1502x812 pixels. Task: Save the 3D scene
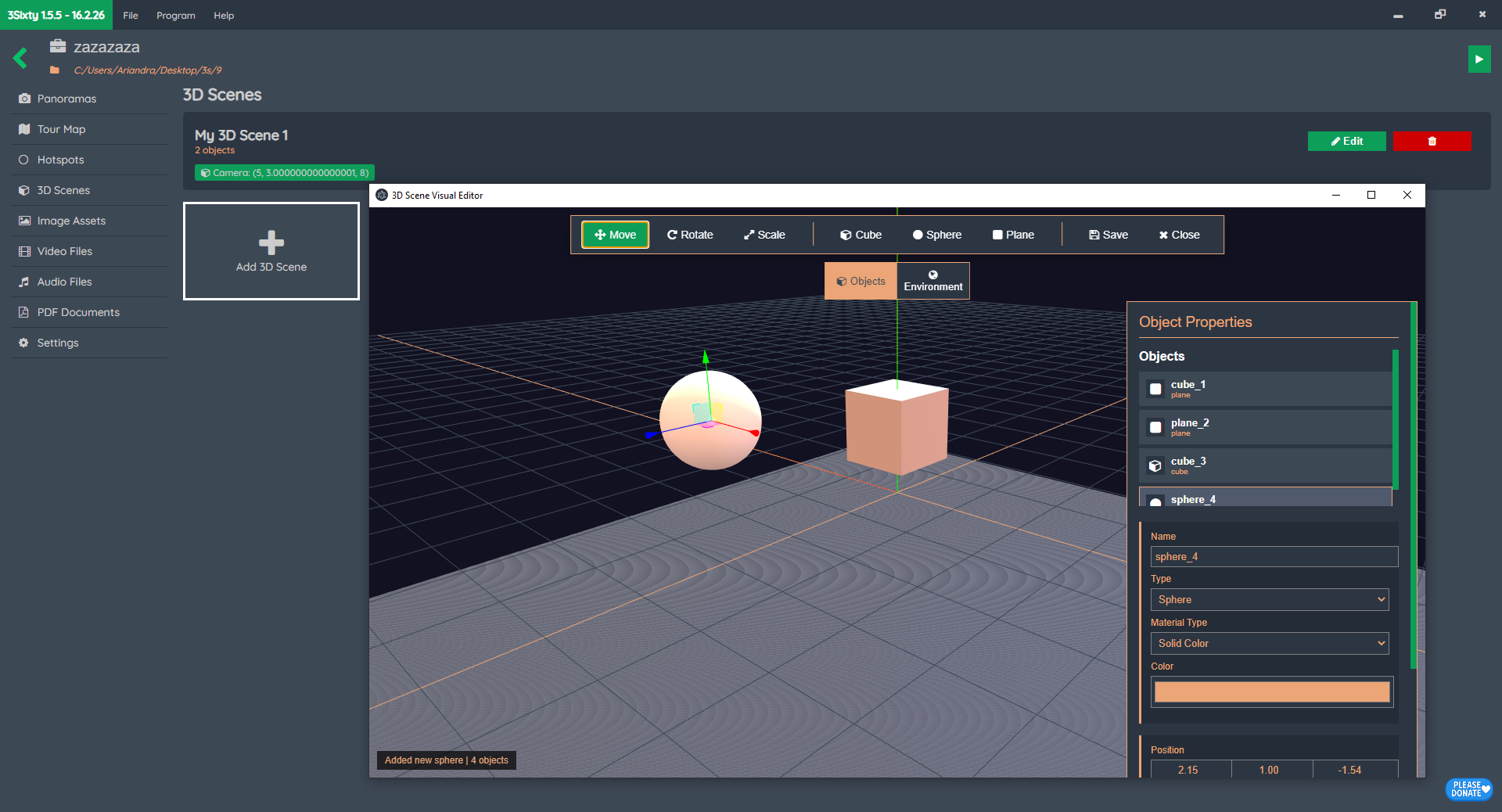coord(1108,235)
